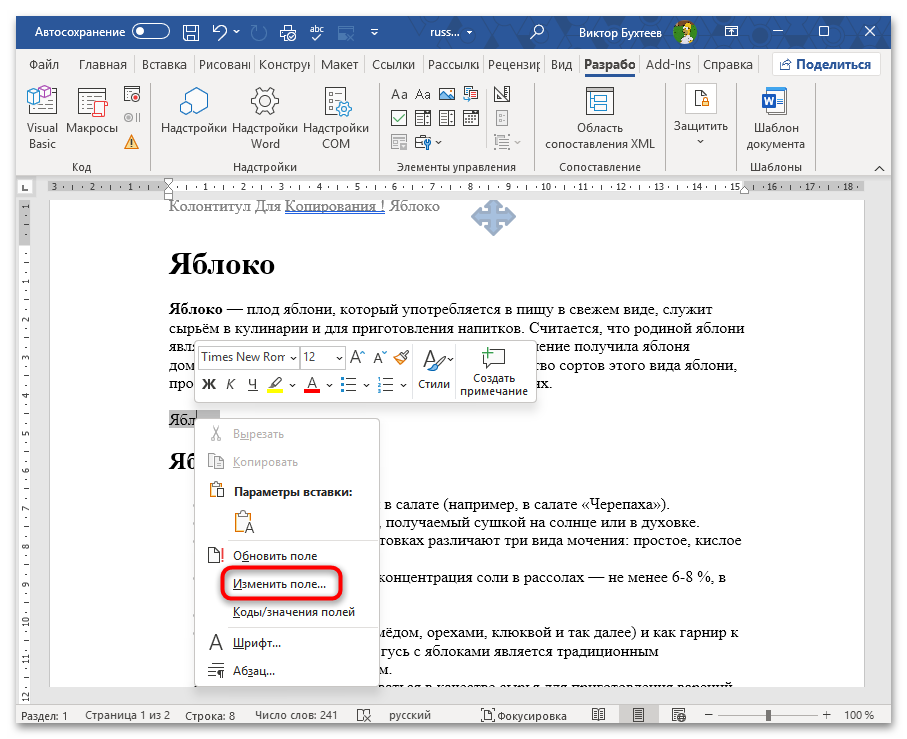Apply the format painter brush in mini toolbar
The image size is (907, 739).
coord(401,357)
